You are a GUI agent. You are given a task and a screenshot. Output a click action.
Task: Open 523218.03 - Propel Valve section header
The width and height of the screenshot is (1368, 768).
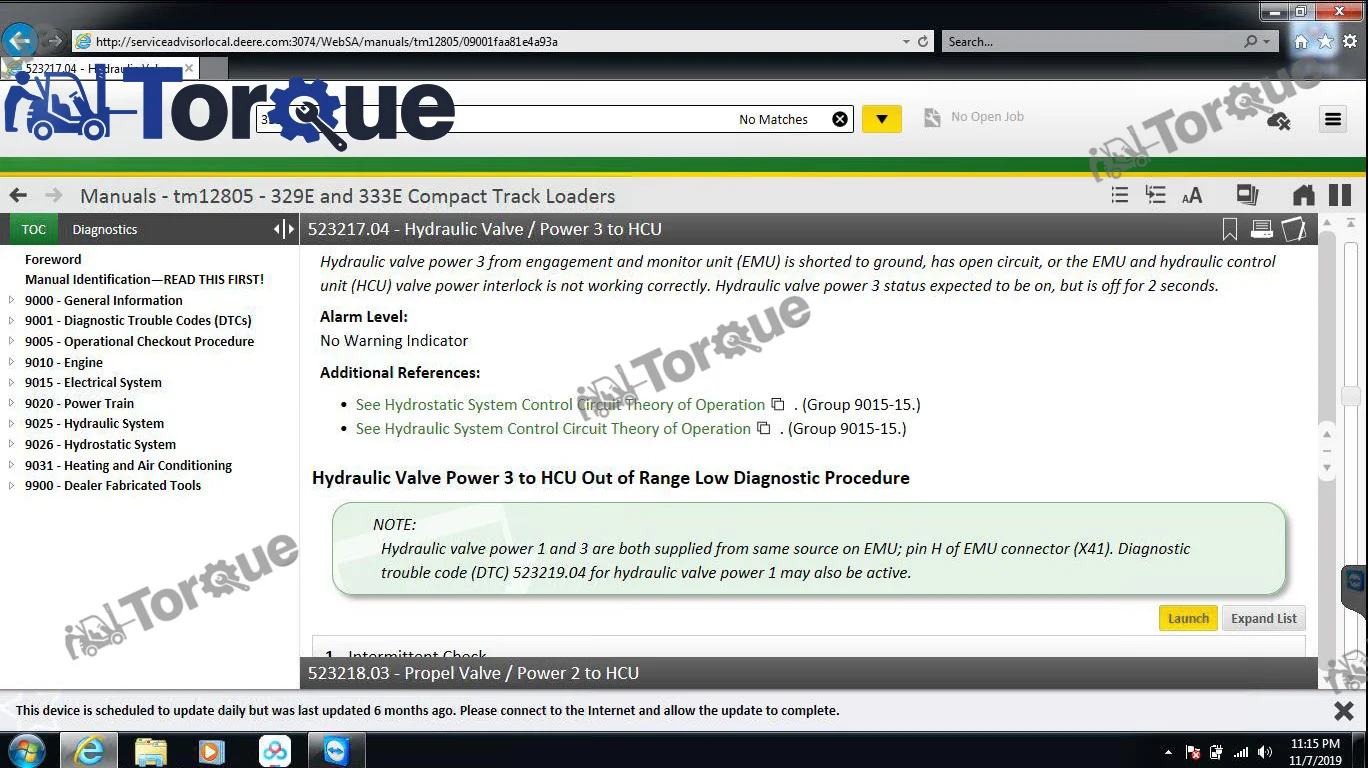(x=808, y=673)
